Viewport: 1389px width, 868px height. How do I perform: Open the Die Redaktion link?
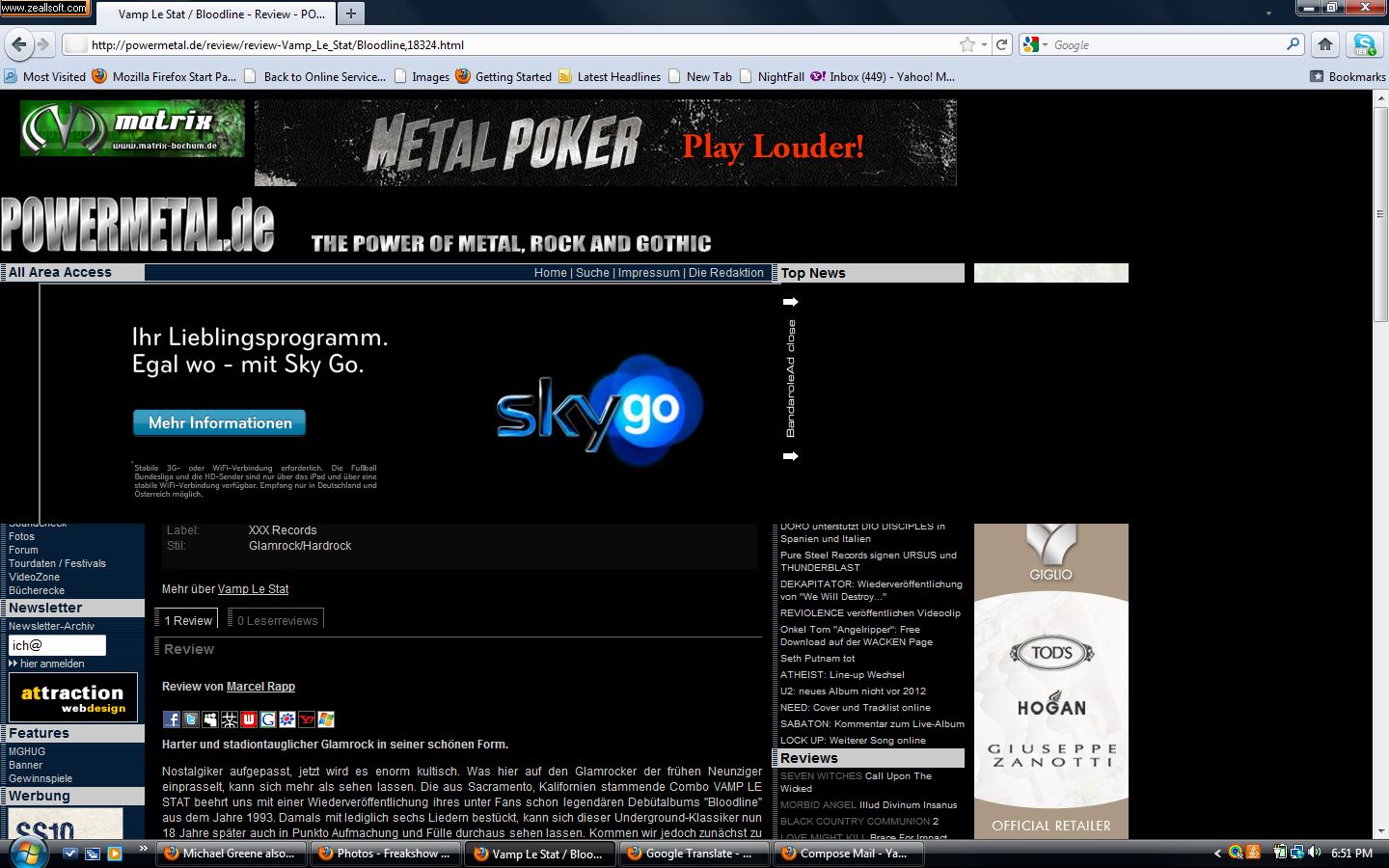pyautogui.click(x=726, y=273)
